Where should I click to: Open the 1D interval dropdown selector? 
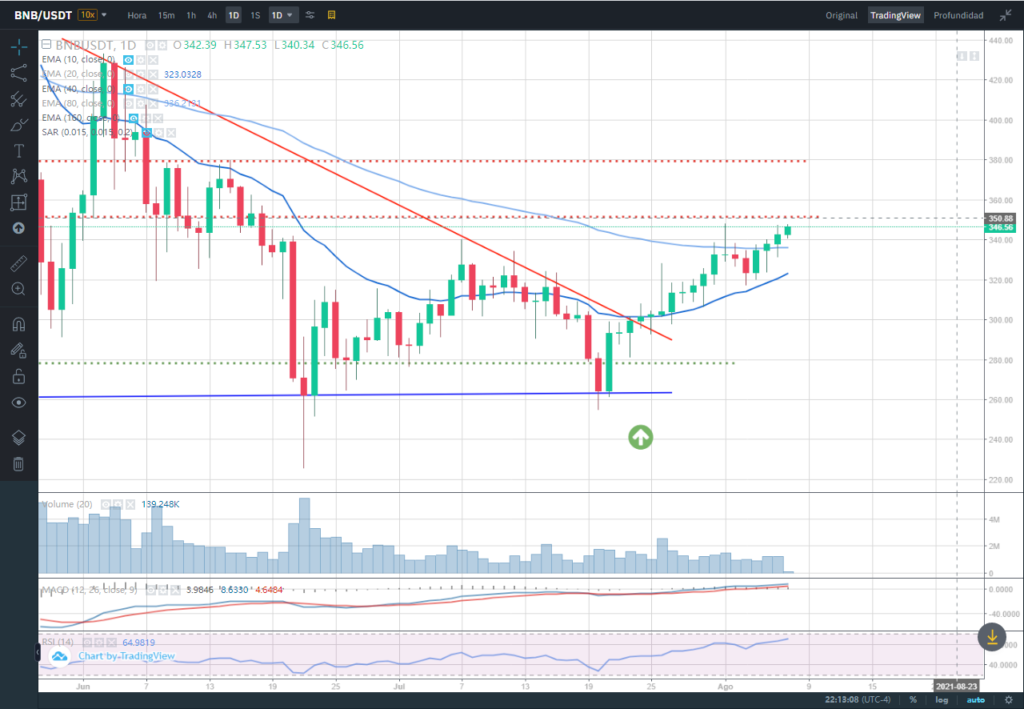click(x=282, y=15)
